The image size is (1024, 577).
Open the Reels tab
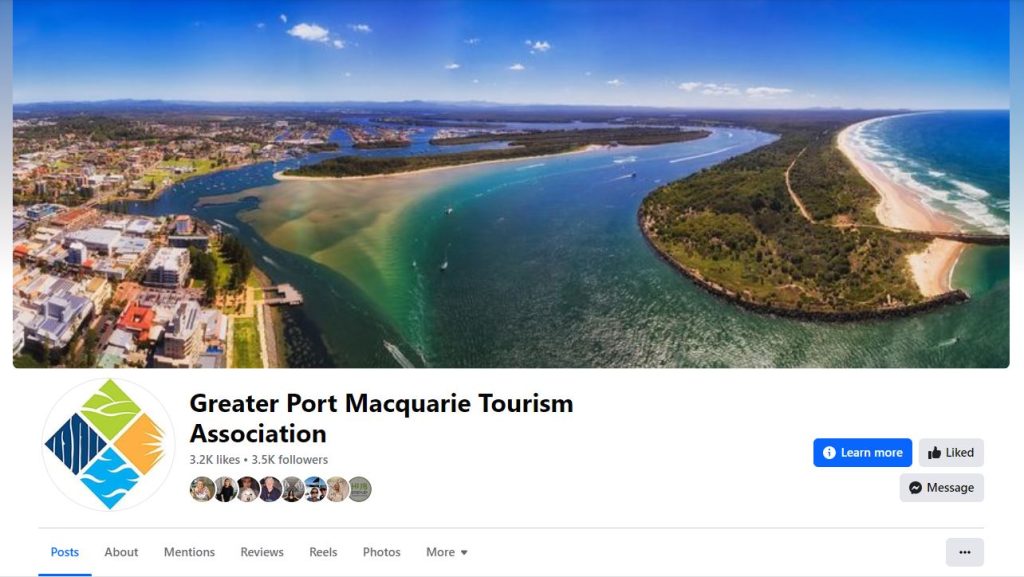pyautogui.click(x=323, y=552)
